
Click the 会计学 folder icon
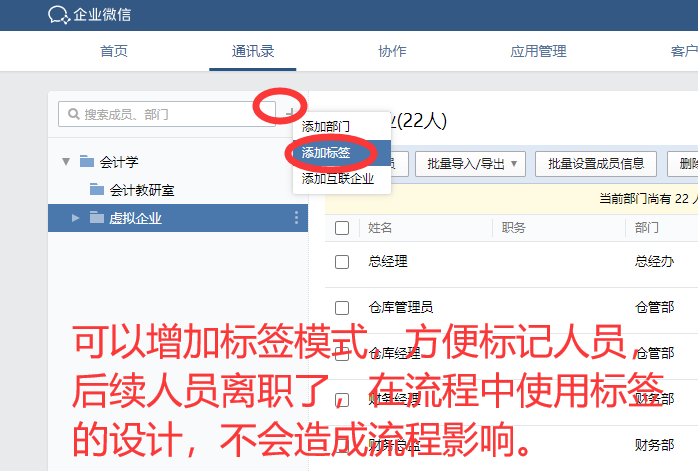87,161
